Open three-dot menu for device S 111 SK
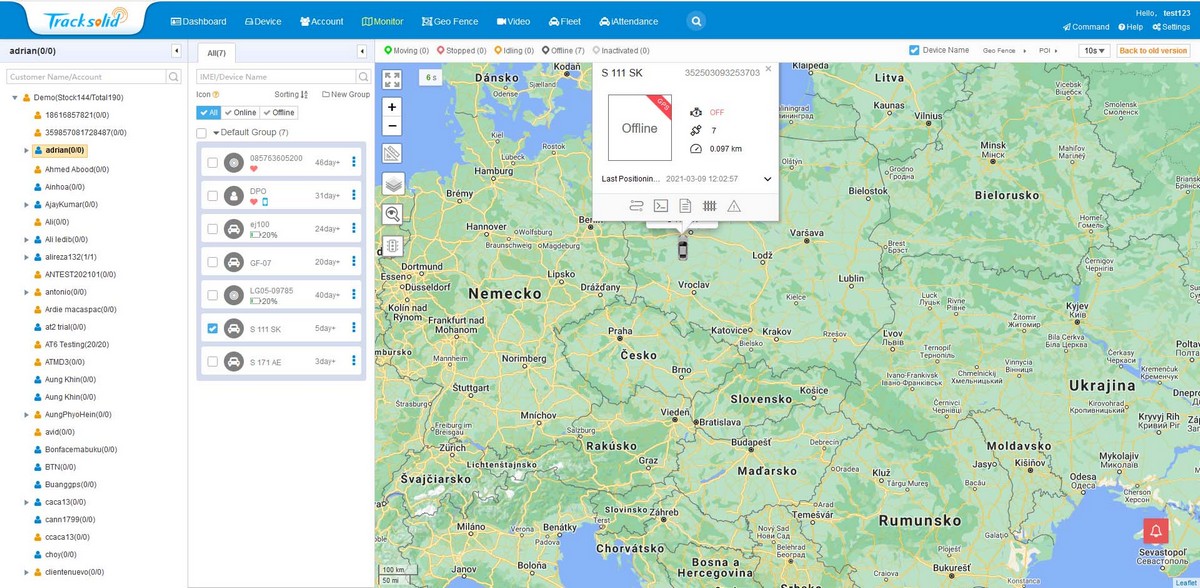This screenshot has height=588, width=1200. tap(354, 328)
